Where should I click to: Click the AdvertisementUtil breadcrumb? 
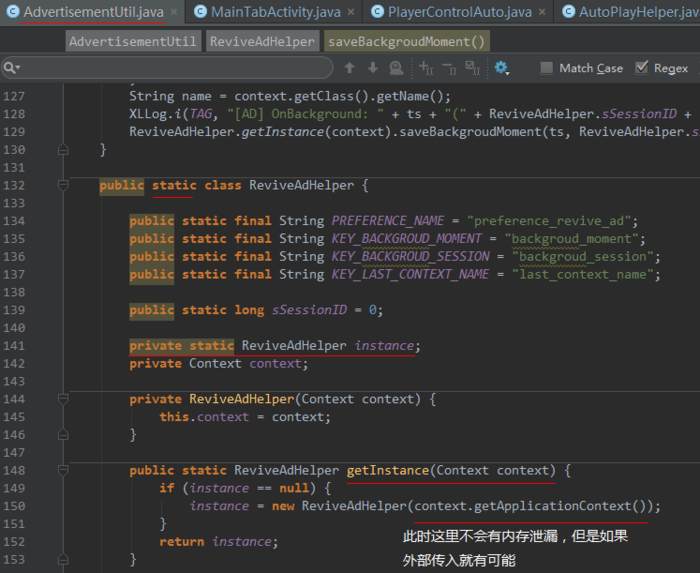(x=133, y=42)
